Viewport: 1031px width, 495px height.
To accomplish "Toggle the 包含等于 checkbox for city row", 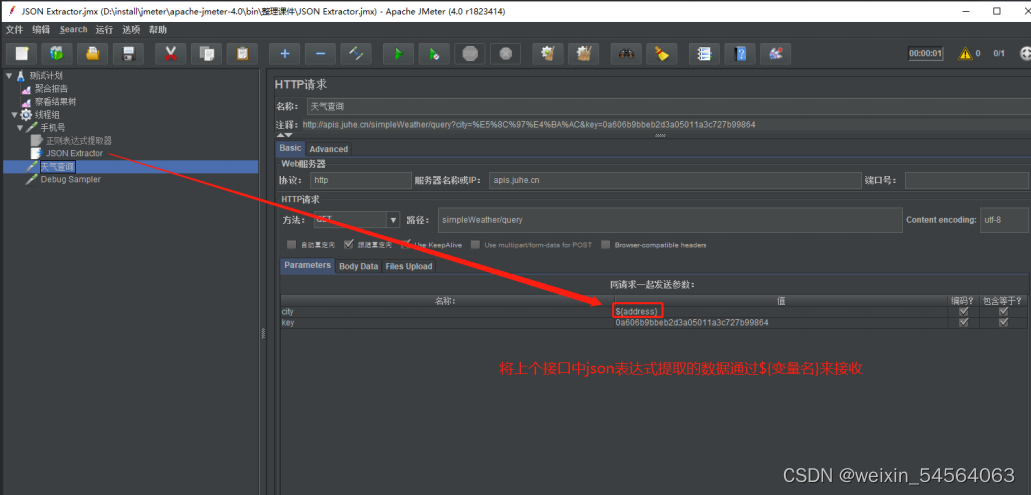I will (1003, 312).
